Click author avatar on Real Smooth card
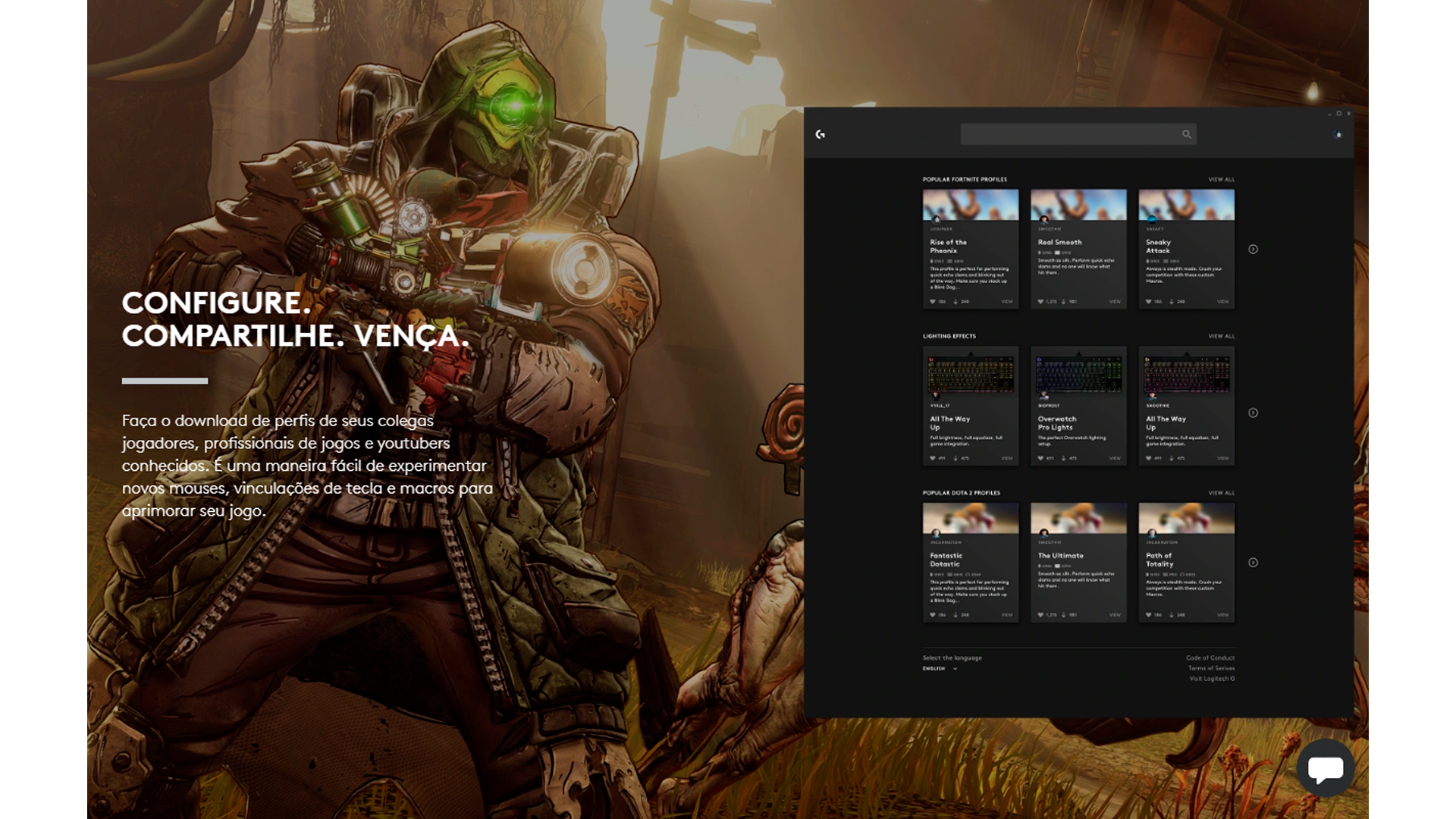This screenshot has height=819, width=1456. [1044, 220]
